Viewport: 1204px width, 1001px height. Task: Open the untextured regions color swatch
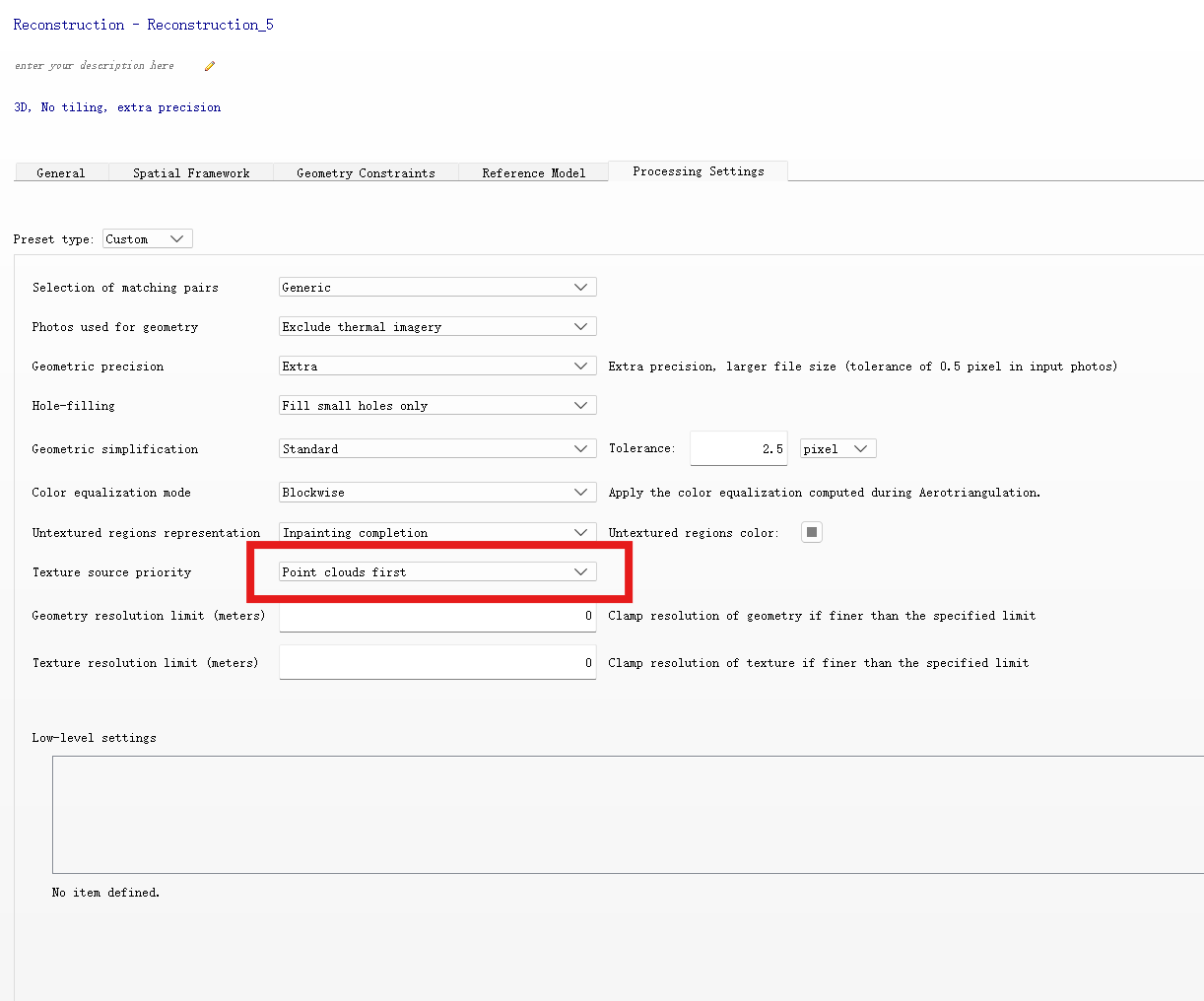click(x=812, y=532)
